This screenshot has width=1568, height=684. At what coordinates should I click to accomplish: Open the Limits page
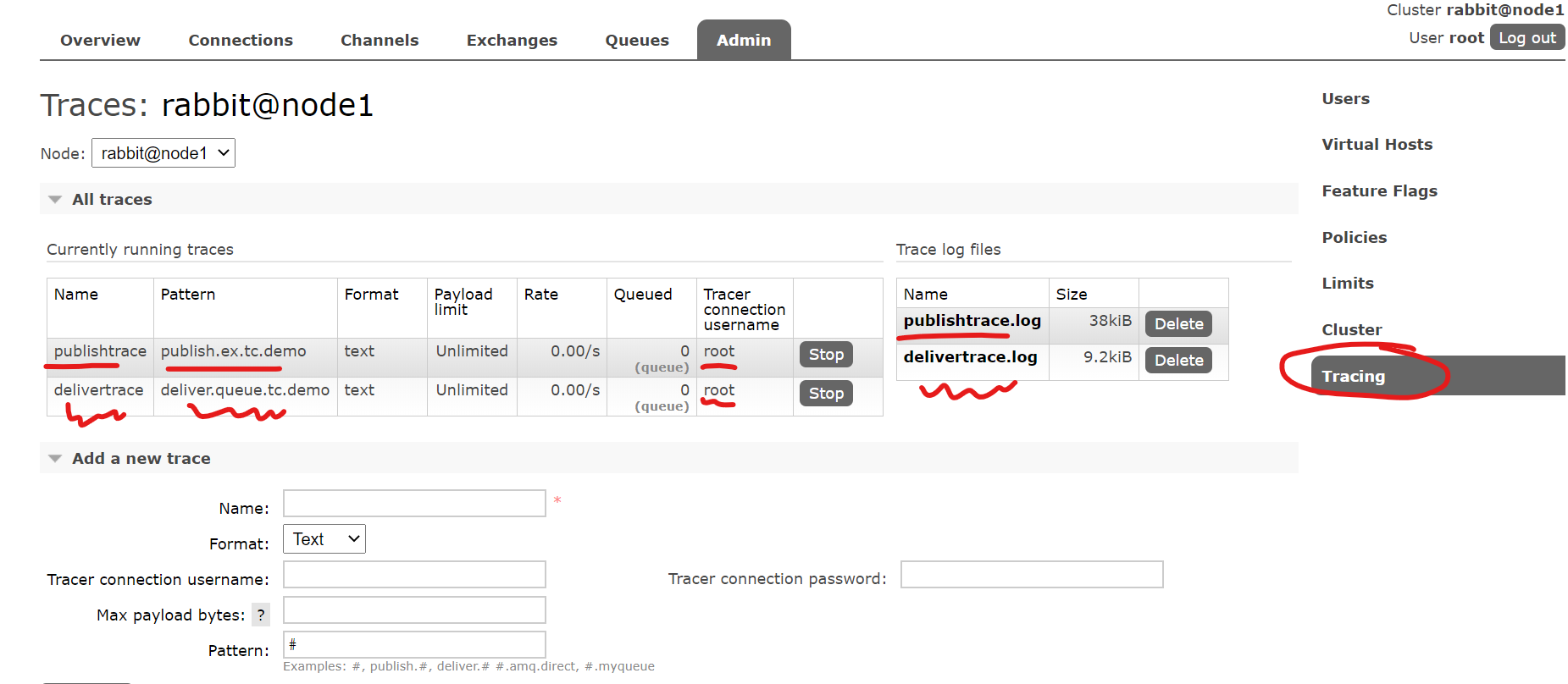tap(1348, 284)
